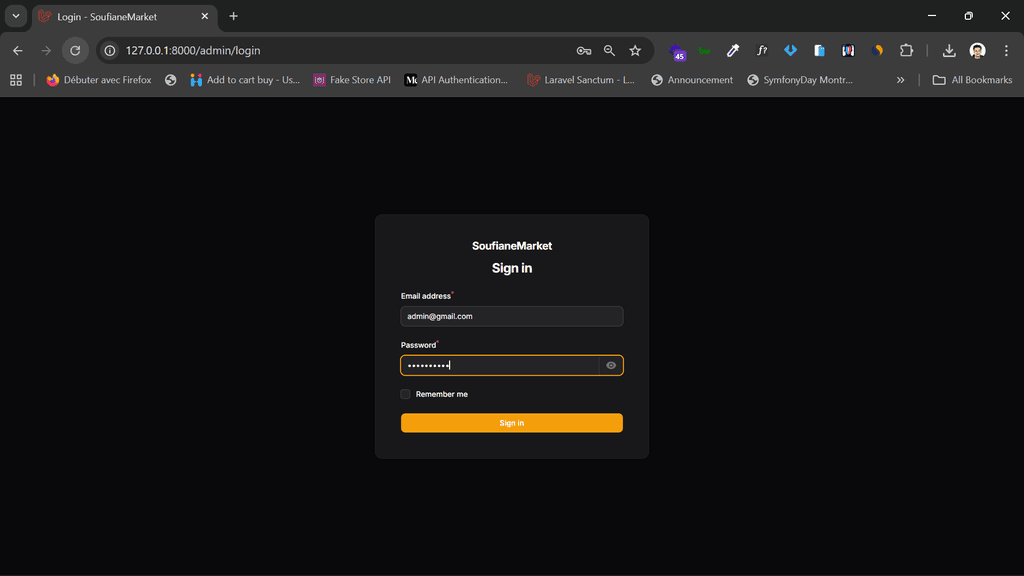Click the Password label

click(x=419, y=345)
